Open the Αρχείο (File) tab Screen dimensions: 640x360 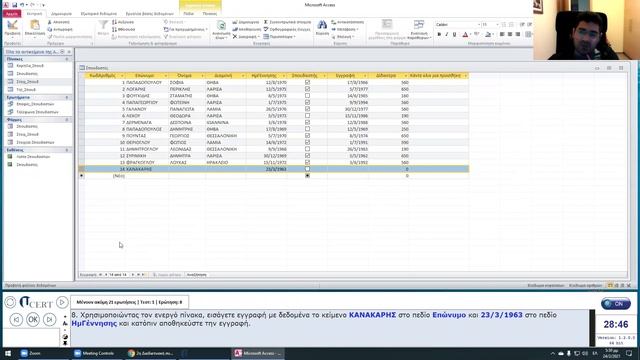click(11, 13)
